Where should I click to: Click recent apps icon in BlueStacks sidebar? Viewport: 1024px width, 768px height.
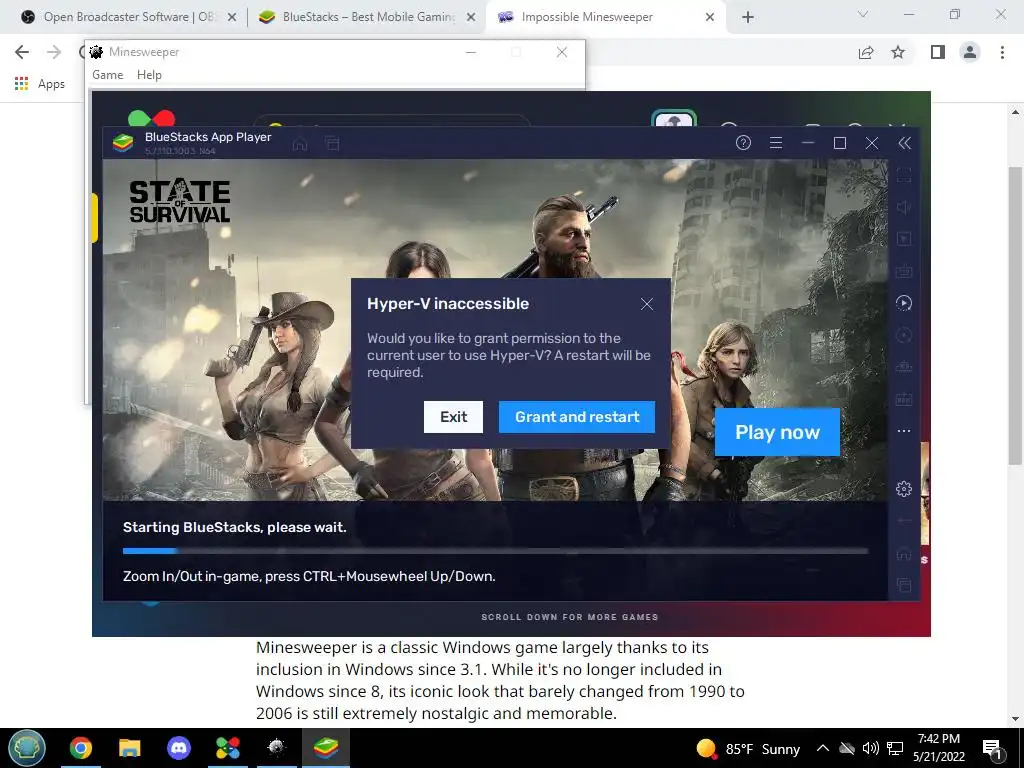pyautogui.click(x=904, y=585)
